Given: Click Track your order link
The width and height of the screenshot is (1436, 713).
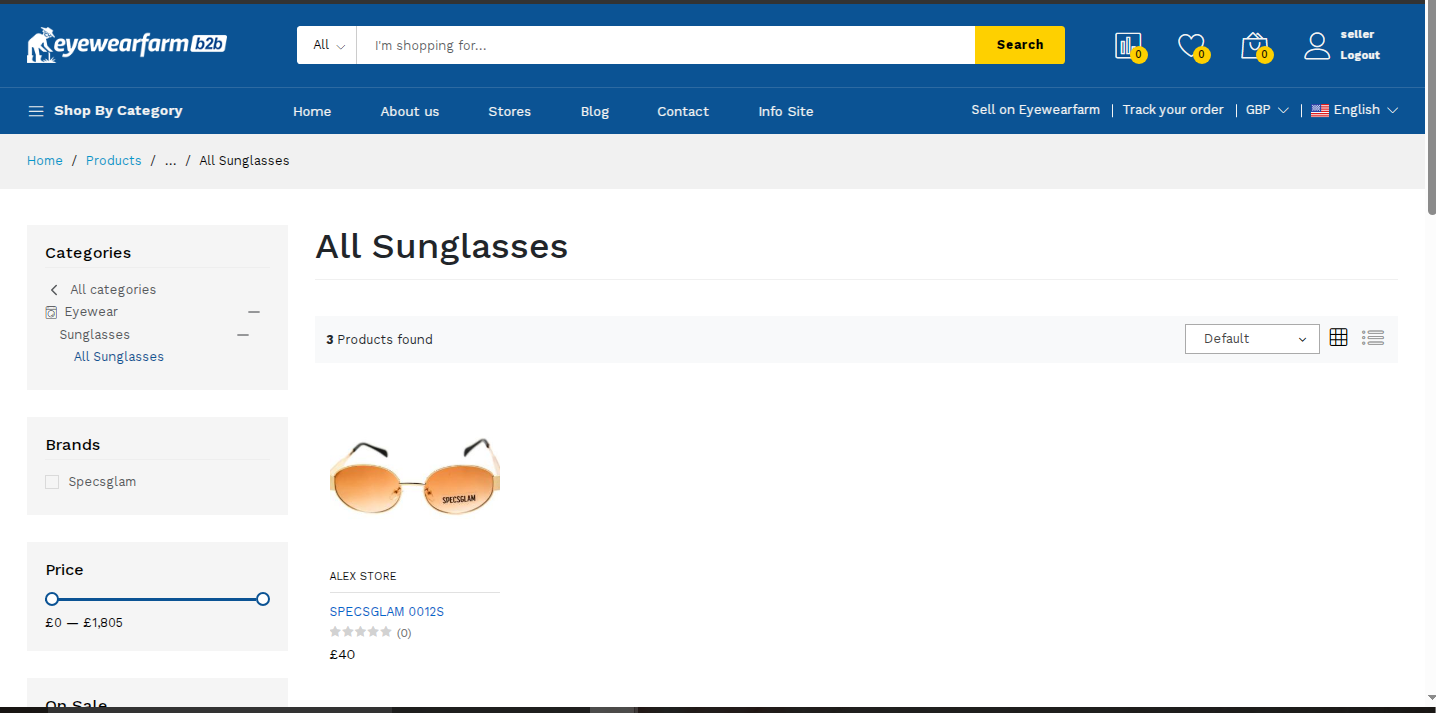Looking at the screenshot, I should [x=1173, y=110].
